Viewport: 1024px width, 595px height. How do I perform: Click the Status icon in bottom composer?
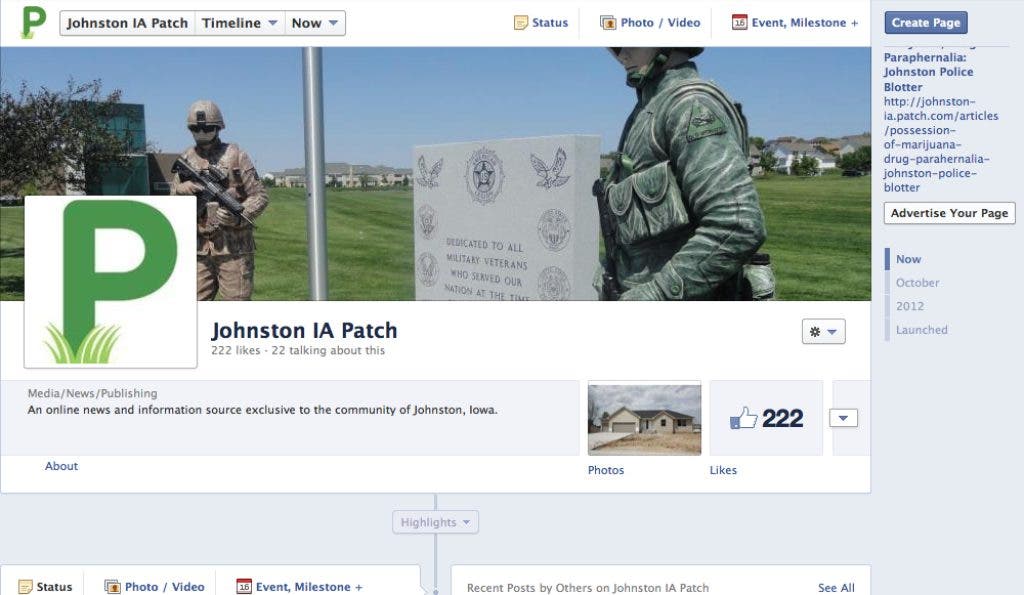click(x=25, y=587)
